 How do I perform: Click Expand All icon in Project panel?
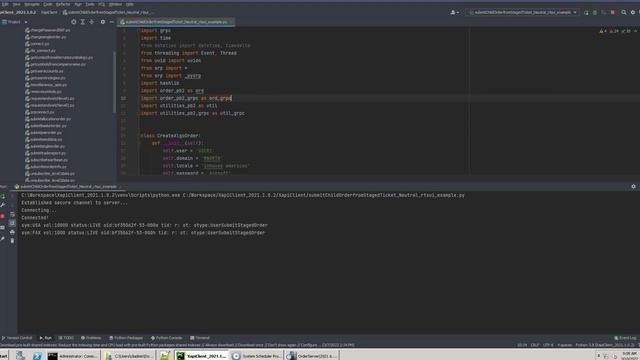(83, 22)
